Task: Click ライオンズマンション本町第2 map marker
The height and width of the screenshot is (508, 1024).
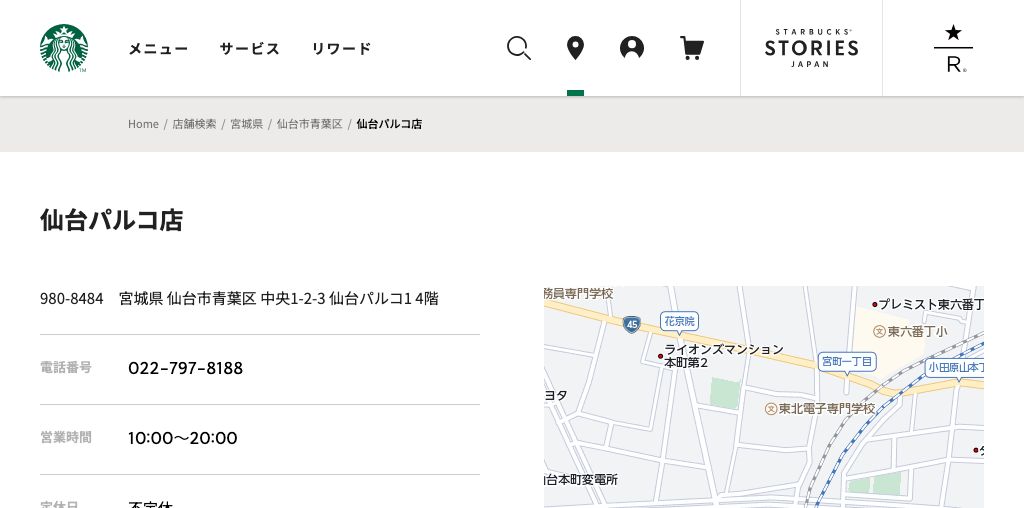Action: 660,357
